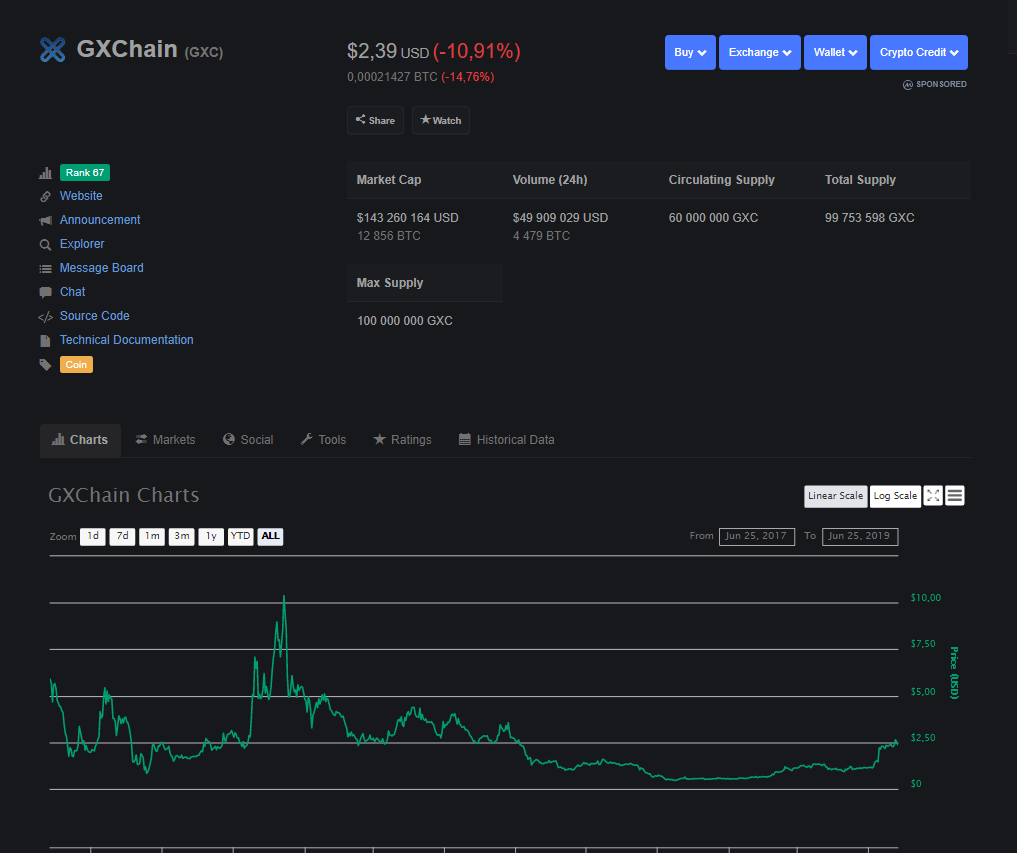This screenshot has width=1017, height=853.
Task: Open the chart fullscreen icon
Action: [x=933, y=496]
